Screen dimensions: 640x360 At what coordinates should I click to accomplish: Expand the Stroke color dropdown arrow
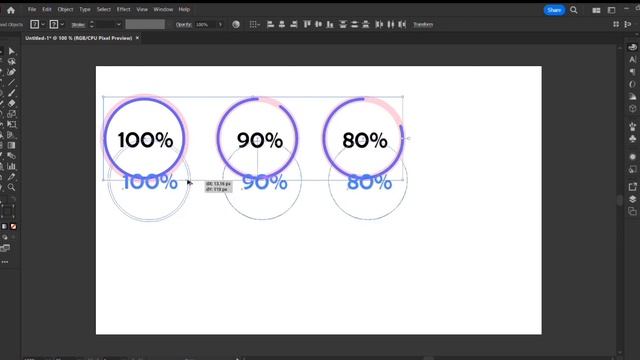62,24
